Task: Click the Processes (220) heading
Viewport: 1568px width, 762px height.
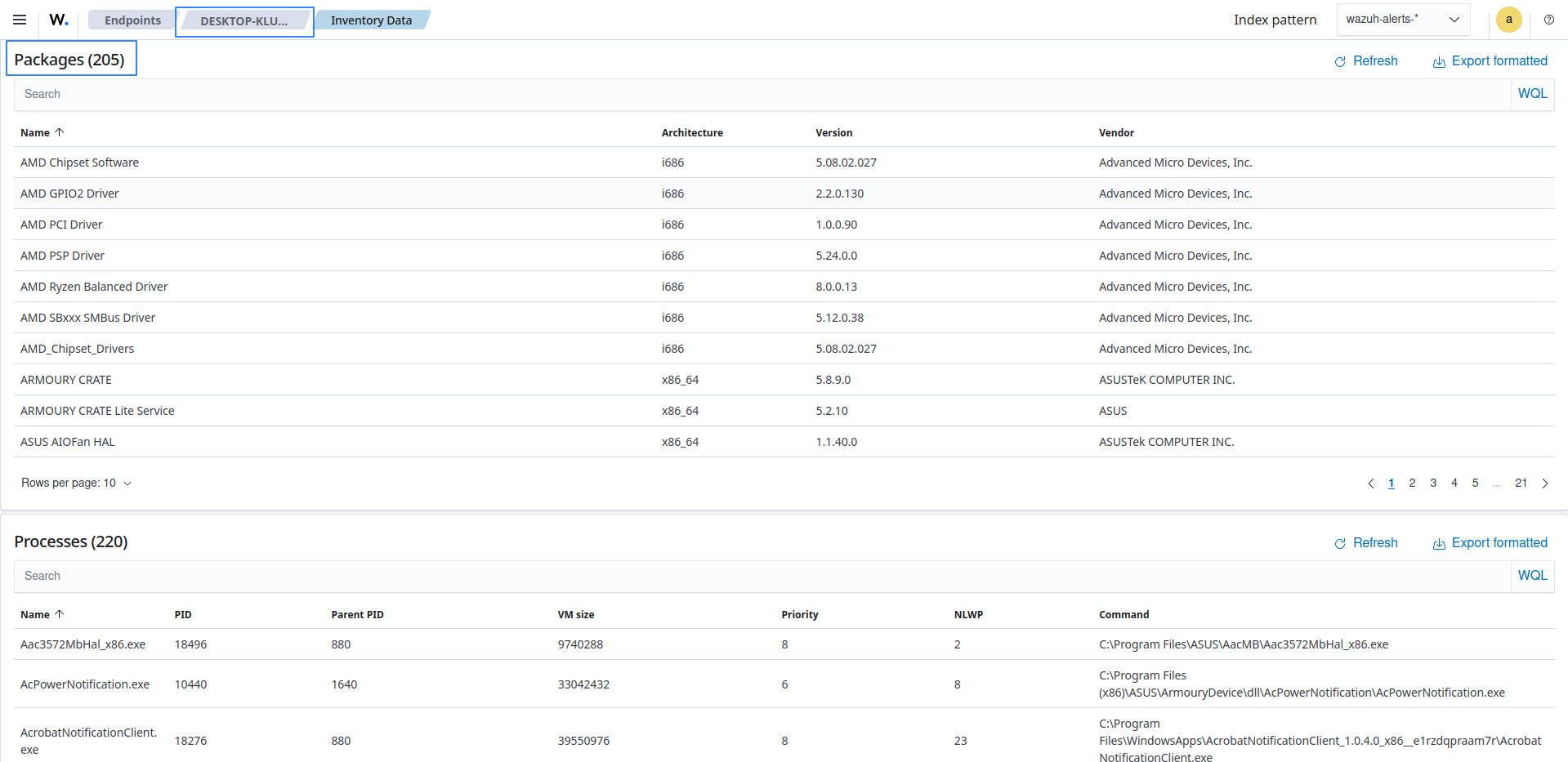Action: (x=71, y=541)
